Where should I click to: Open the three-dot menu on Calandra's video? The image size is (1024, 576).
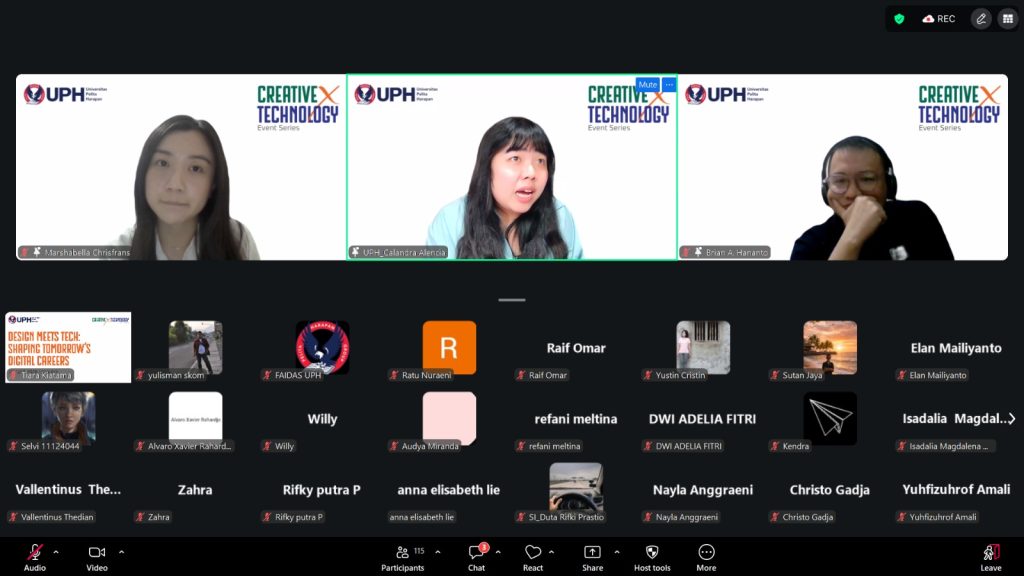point(669,85)
